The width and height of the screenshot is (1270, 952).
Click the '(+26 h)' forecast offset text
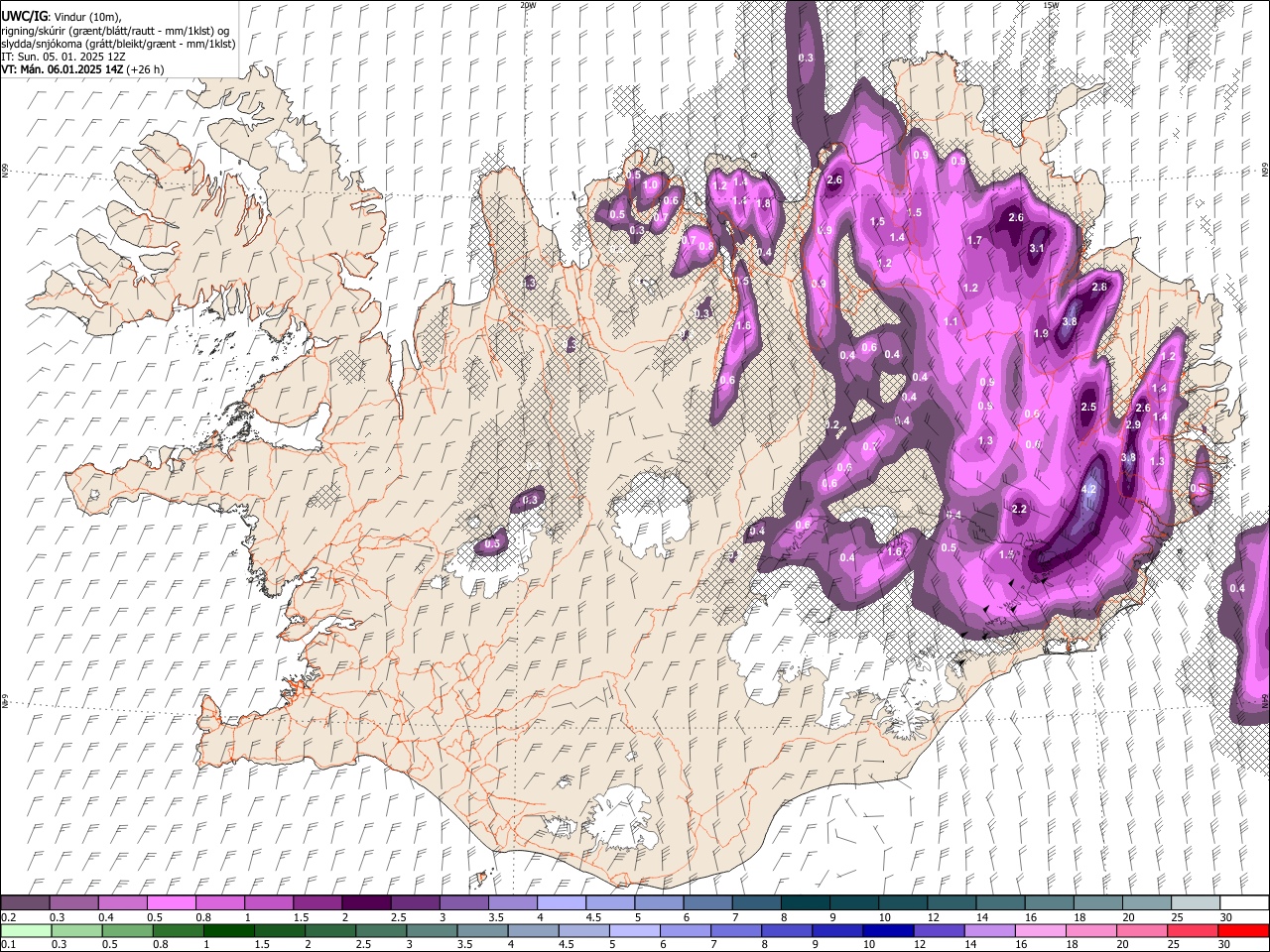coord(146,69)
